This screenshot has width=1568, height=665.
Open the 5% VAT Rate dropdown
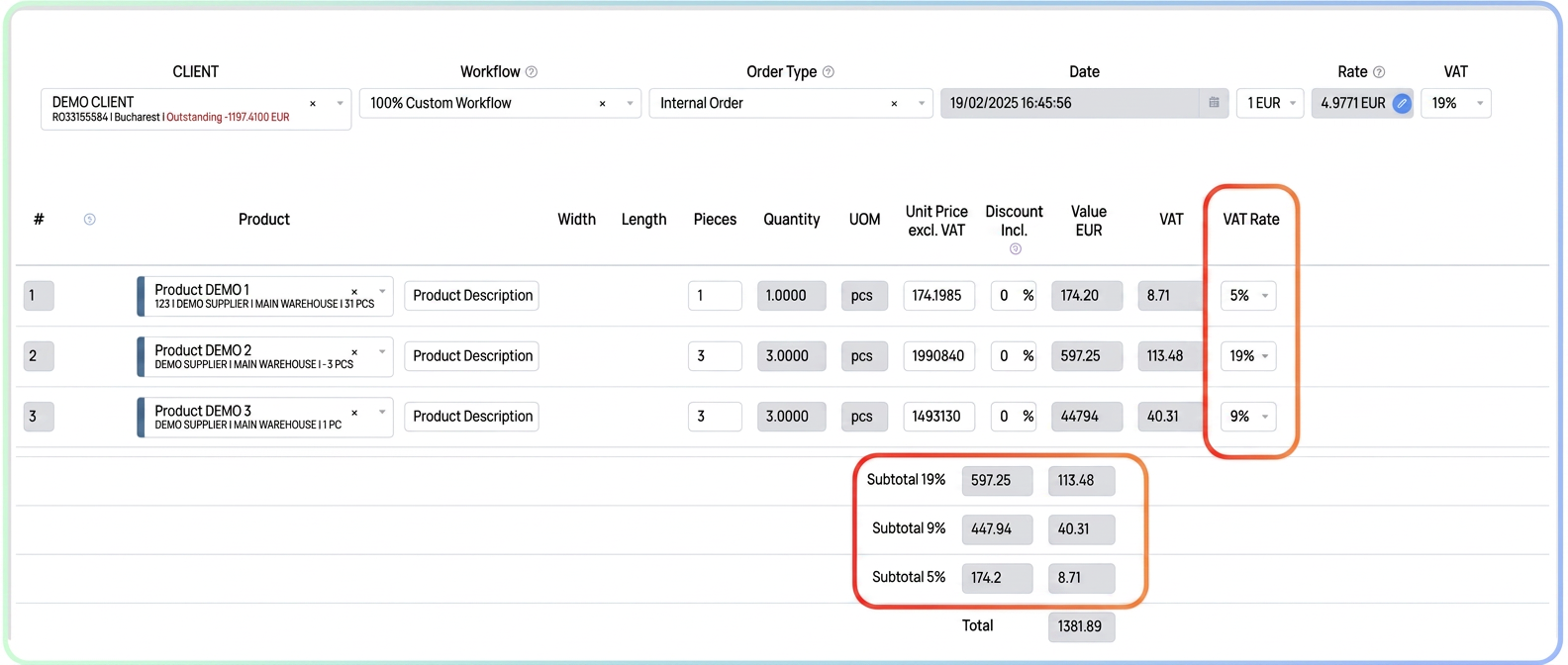(1248, 296)
